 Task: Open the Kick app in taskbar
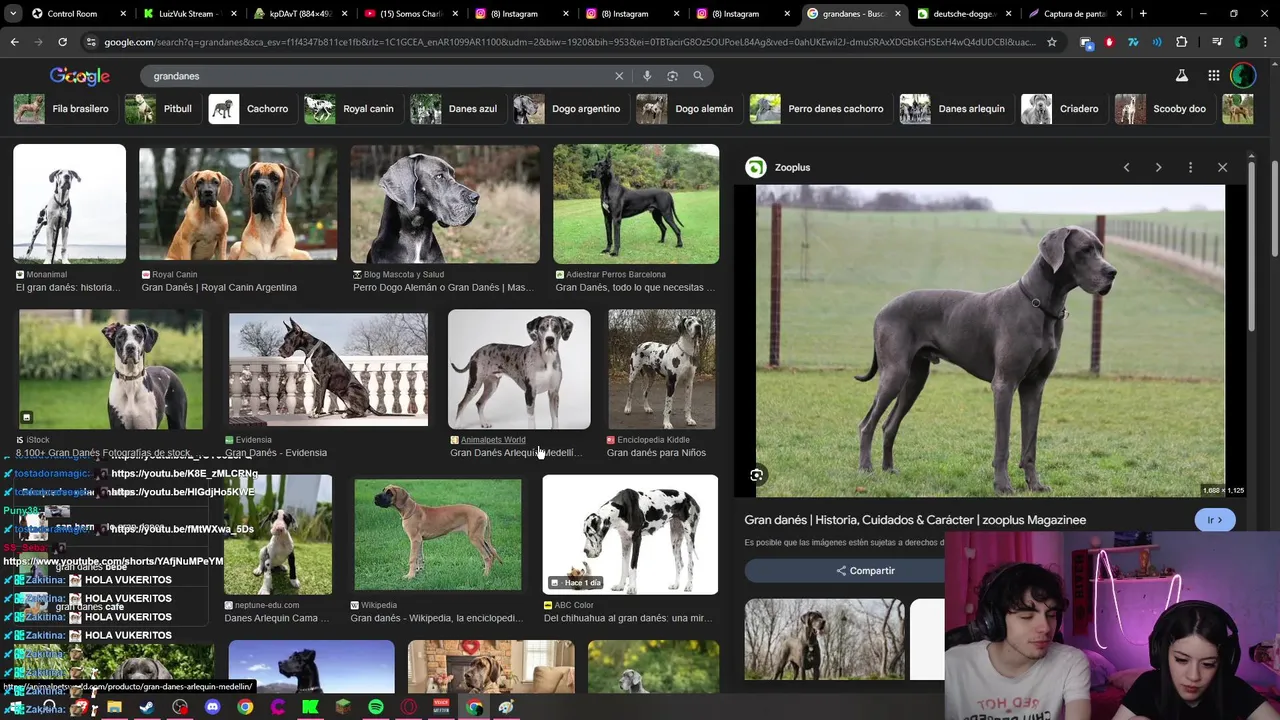(x=310, y=707)
